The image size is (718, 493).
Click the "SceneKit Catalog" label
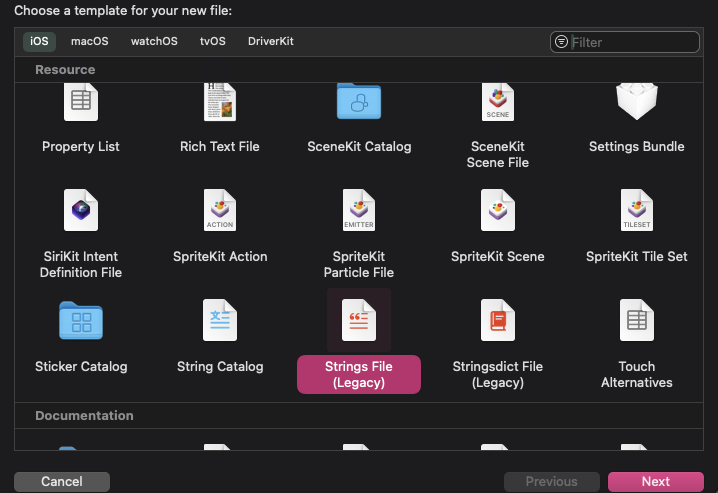click(359, 146)
